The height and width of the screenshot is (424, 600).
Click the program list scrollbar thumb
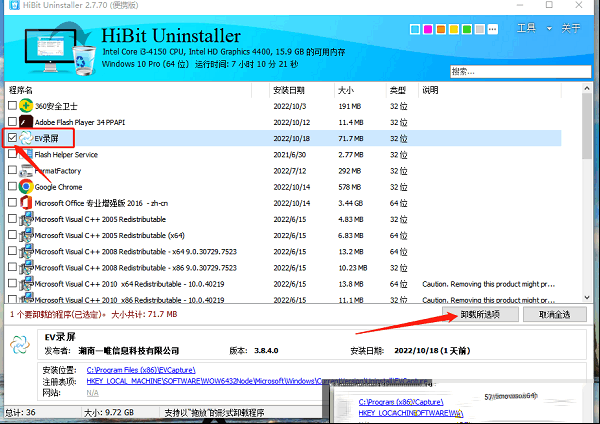click(587, 126)
